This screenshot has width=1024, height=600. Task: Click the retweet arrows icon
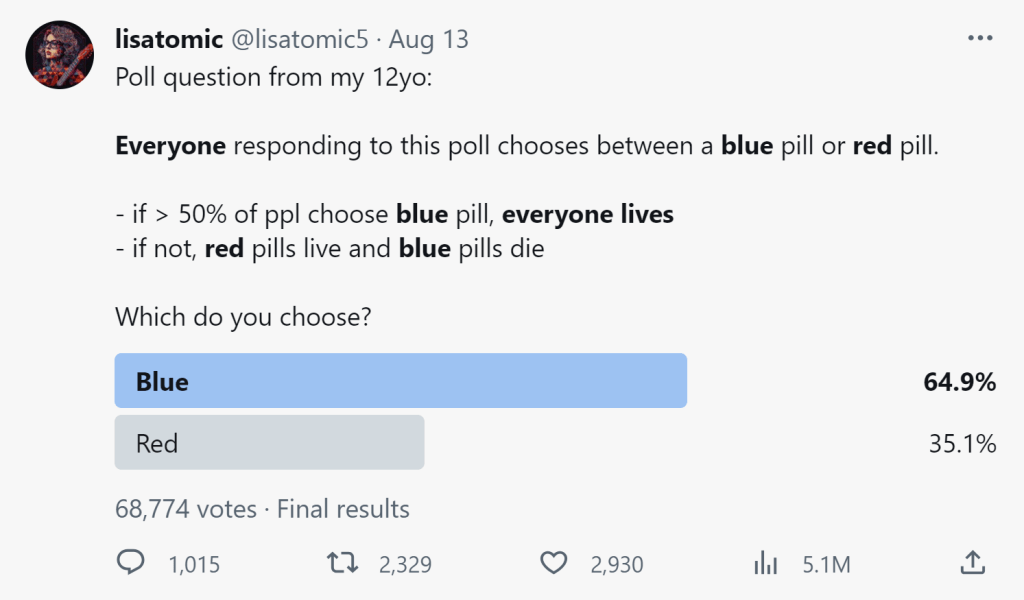342,563
